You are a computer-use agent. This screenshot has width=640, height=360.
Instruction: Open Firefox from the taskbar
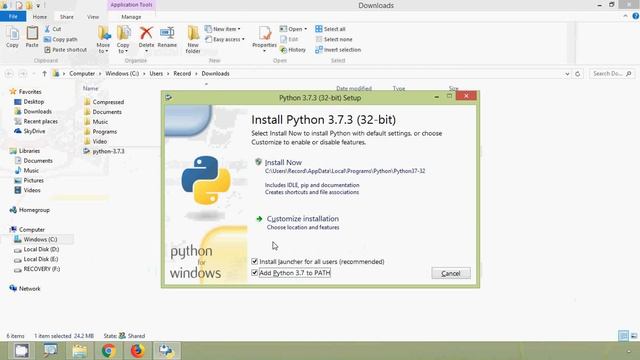(138, 351)
